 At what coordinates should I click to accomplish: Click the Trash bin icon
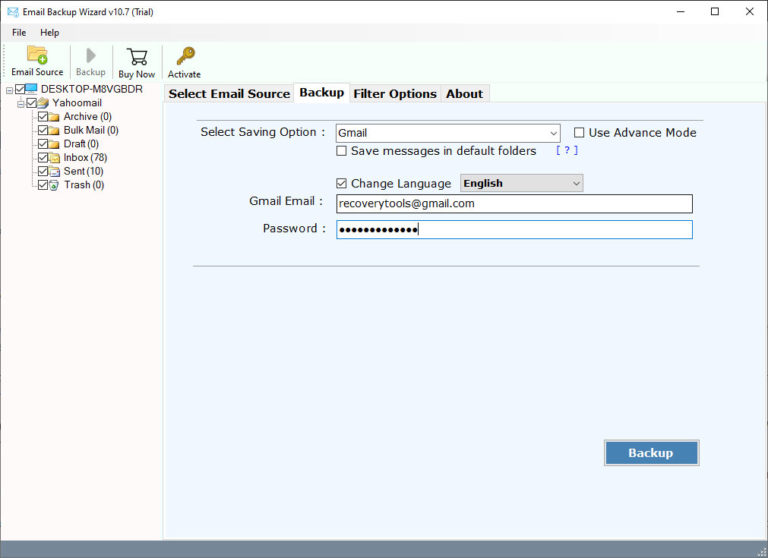pos(54,185)
